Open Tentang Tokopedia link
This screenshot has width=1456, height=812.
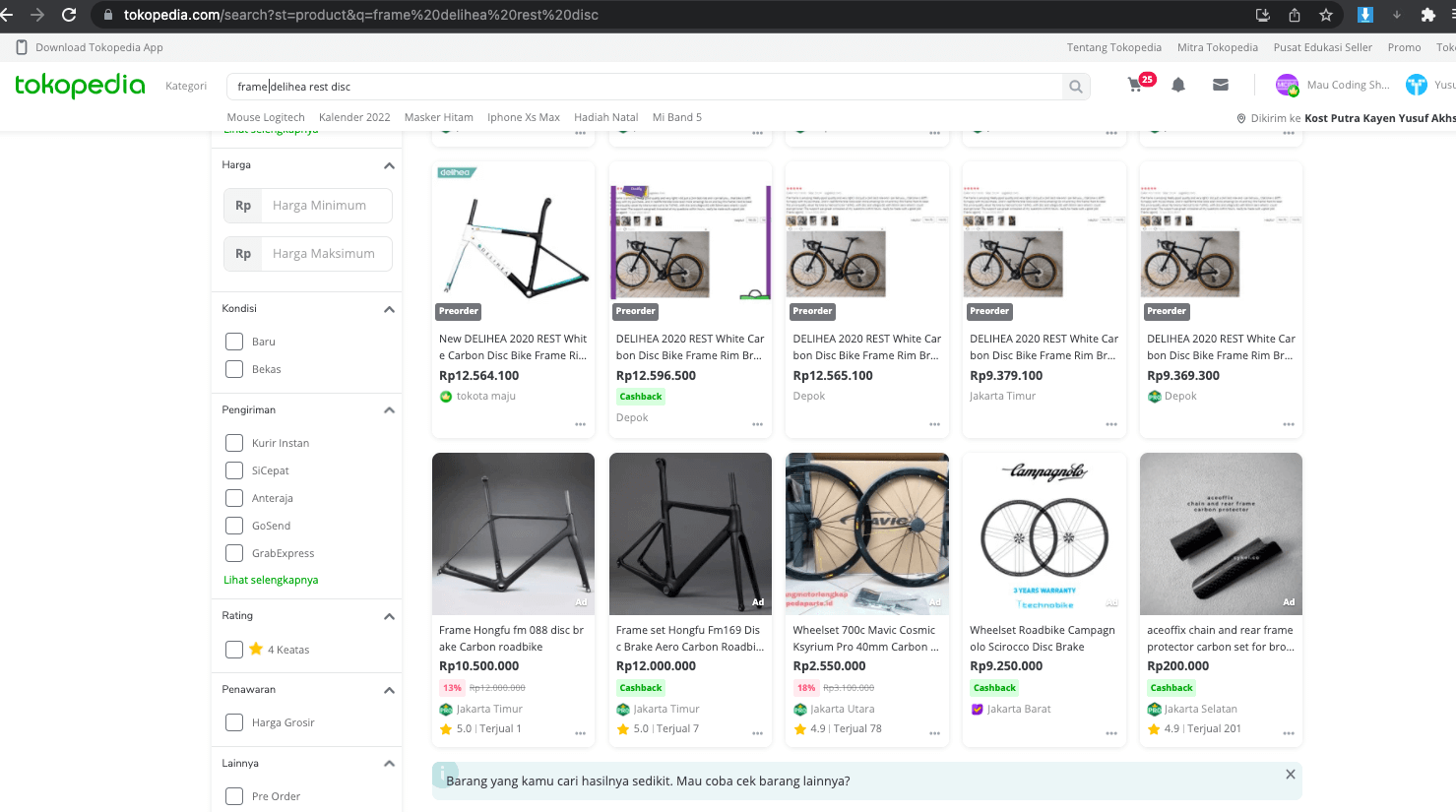(1113, 47)
